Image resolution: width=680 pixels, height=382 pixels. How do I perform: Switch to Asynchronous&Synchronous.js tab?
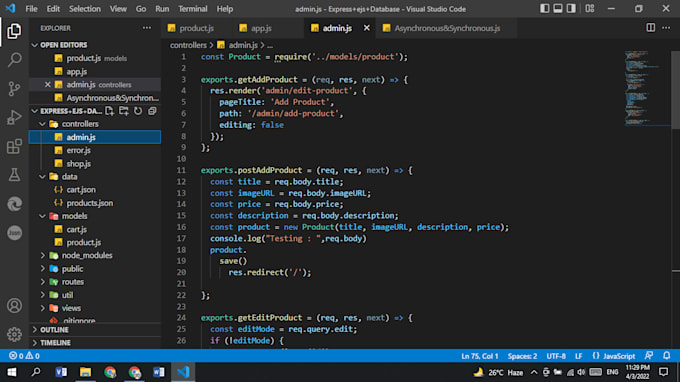click(x=447, y=28)
